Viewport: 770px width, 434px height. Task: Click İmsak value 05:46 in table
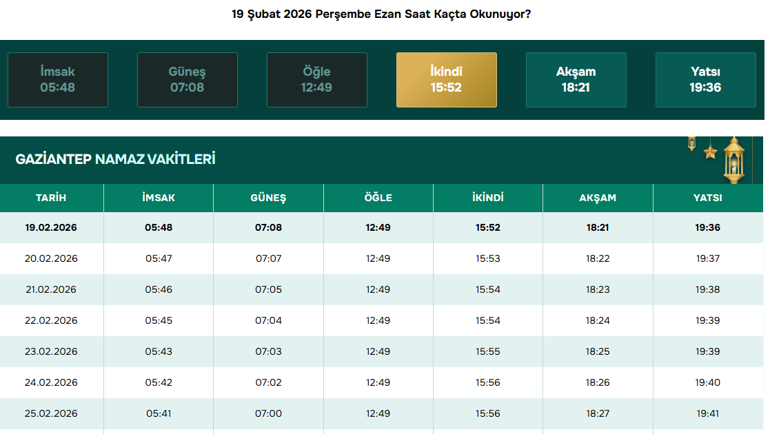[159, 289]
